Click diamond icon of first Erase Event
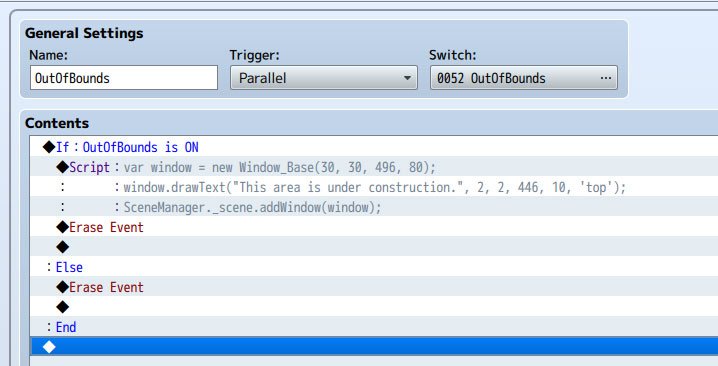The width and height of the screenshot is (718, 366). pos(62,227)
